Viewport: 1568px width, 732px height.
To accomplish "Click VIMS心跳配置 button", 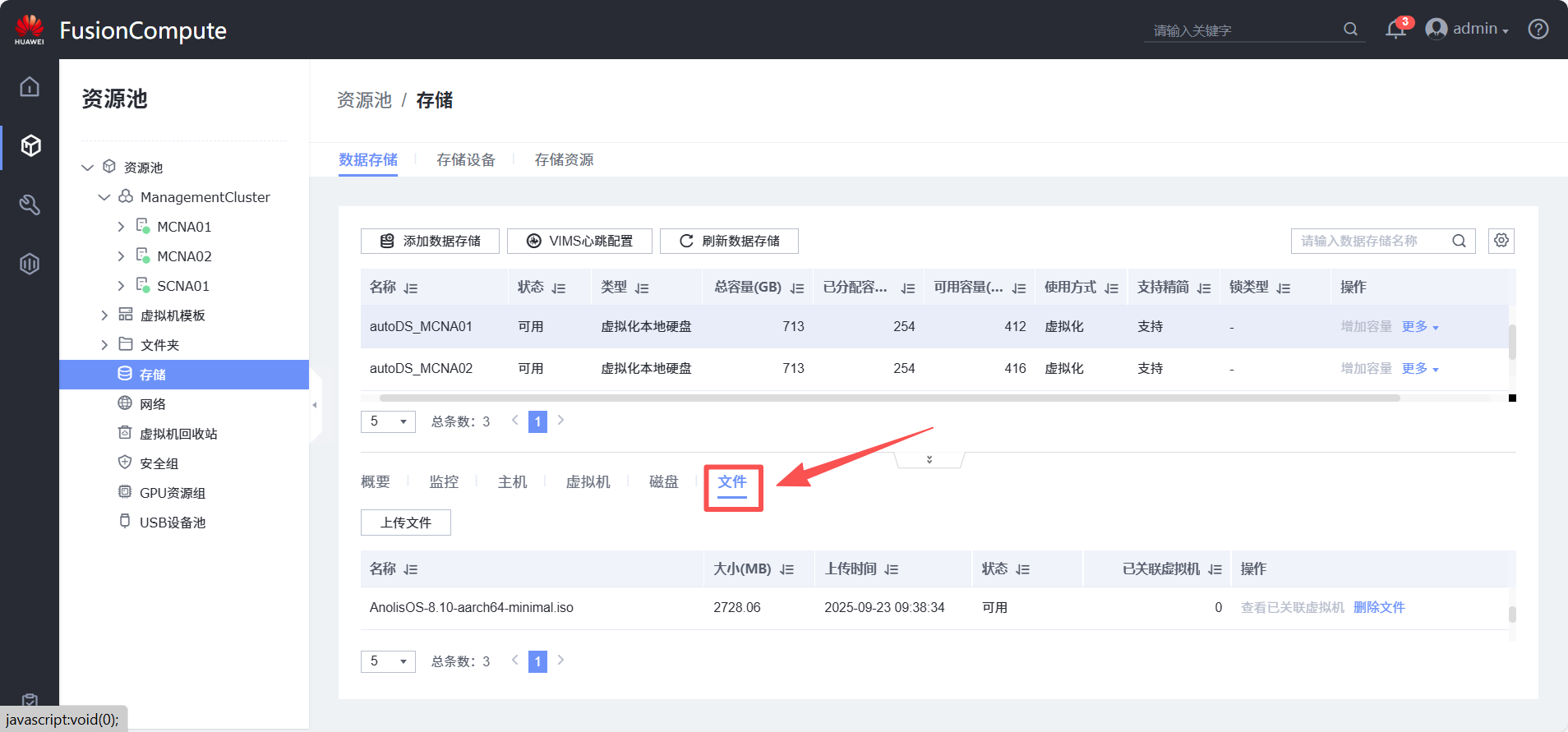I will tap(579, 241).
